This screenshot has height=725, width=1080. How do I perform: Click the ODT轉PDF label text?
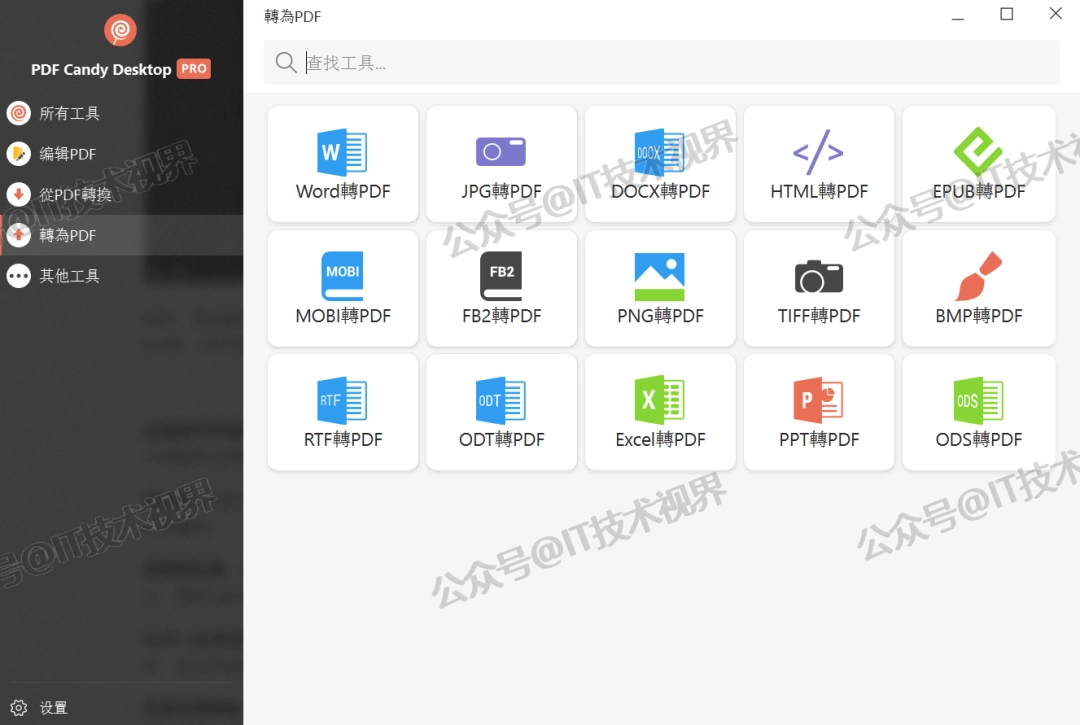pyautogui.click(x=501, y=439)
